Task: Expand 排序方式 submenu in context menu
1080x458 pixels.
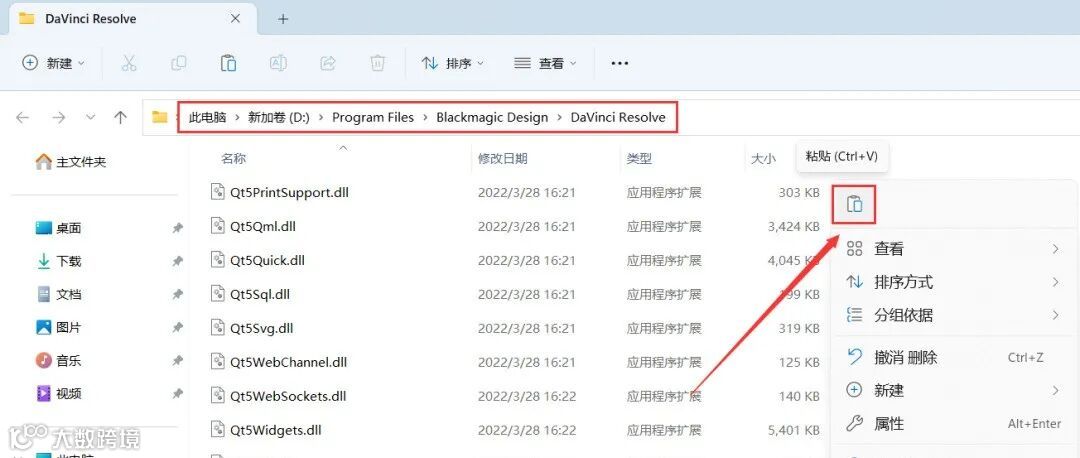Action: tap(1055, 282)
